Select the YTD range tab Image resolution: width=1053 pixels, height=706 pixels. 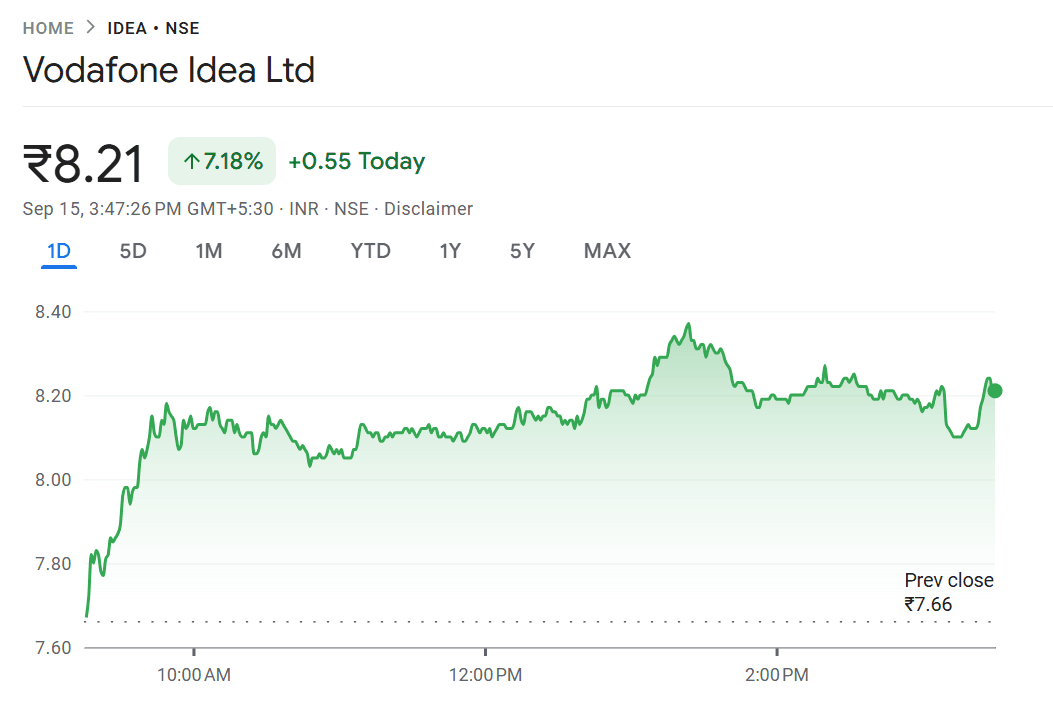pos(370,251)
